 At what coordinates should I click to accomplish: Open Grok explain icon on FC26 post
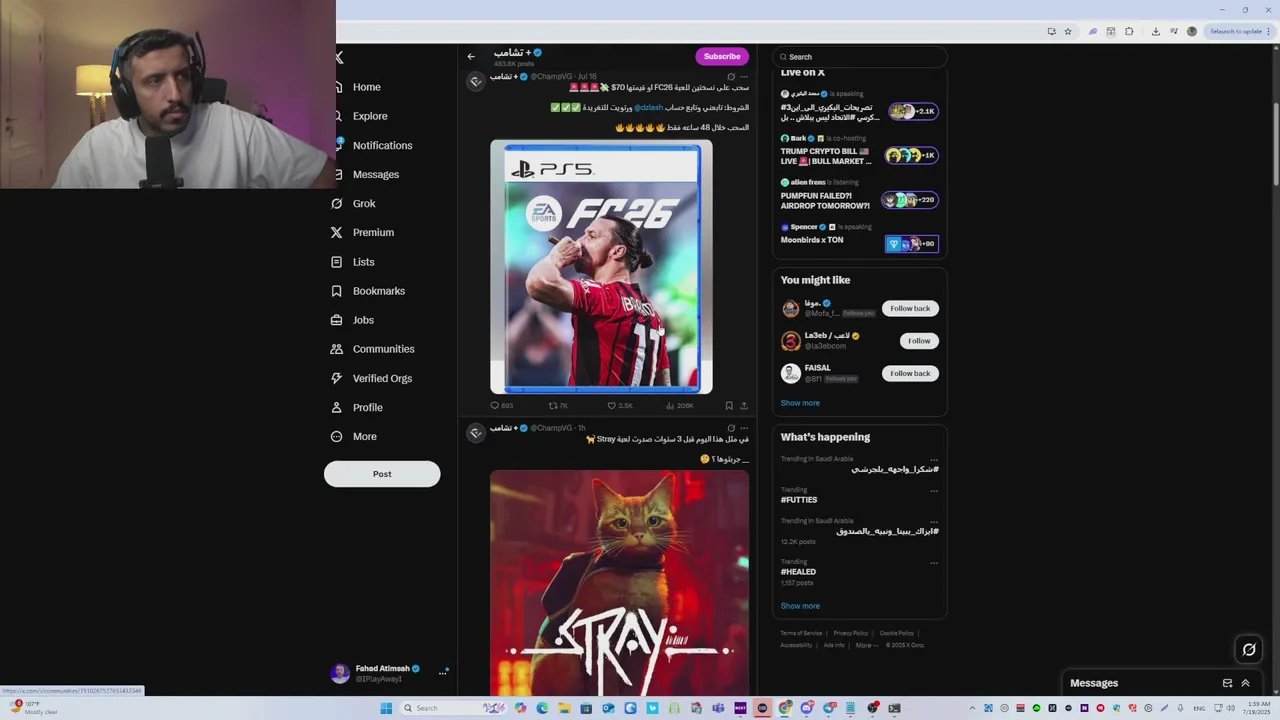(x=731, y=76)
